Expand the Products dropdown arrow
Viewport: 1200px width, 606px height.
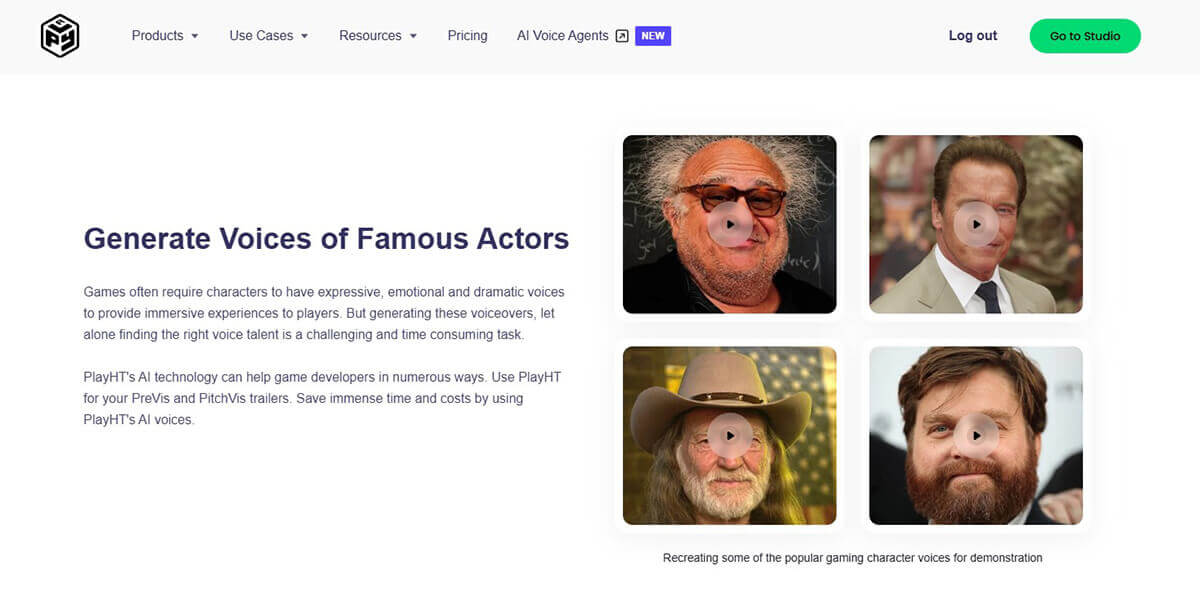point(195,36)
